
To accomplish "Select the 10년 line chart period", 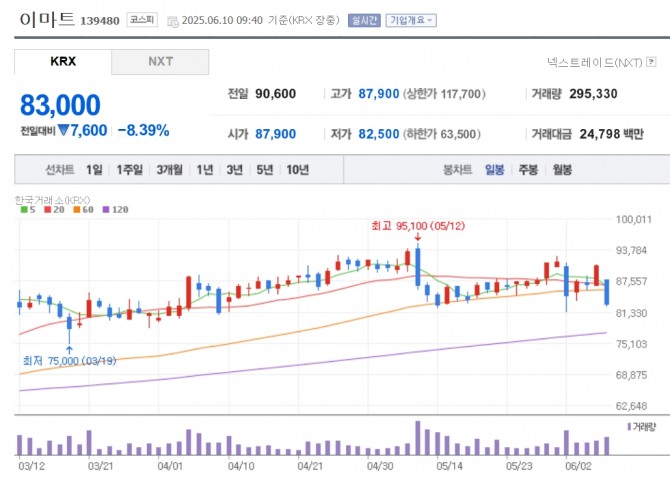I will coord(297,170).
